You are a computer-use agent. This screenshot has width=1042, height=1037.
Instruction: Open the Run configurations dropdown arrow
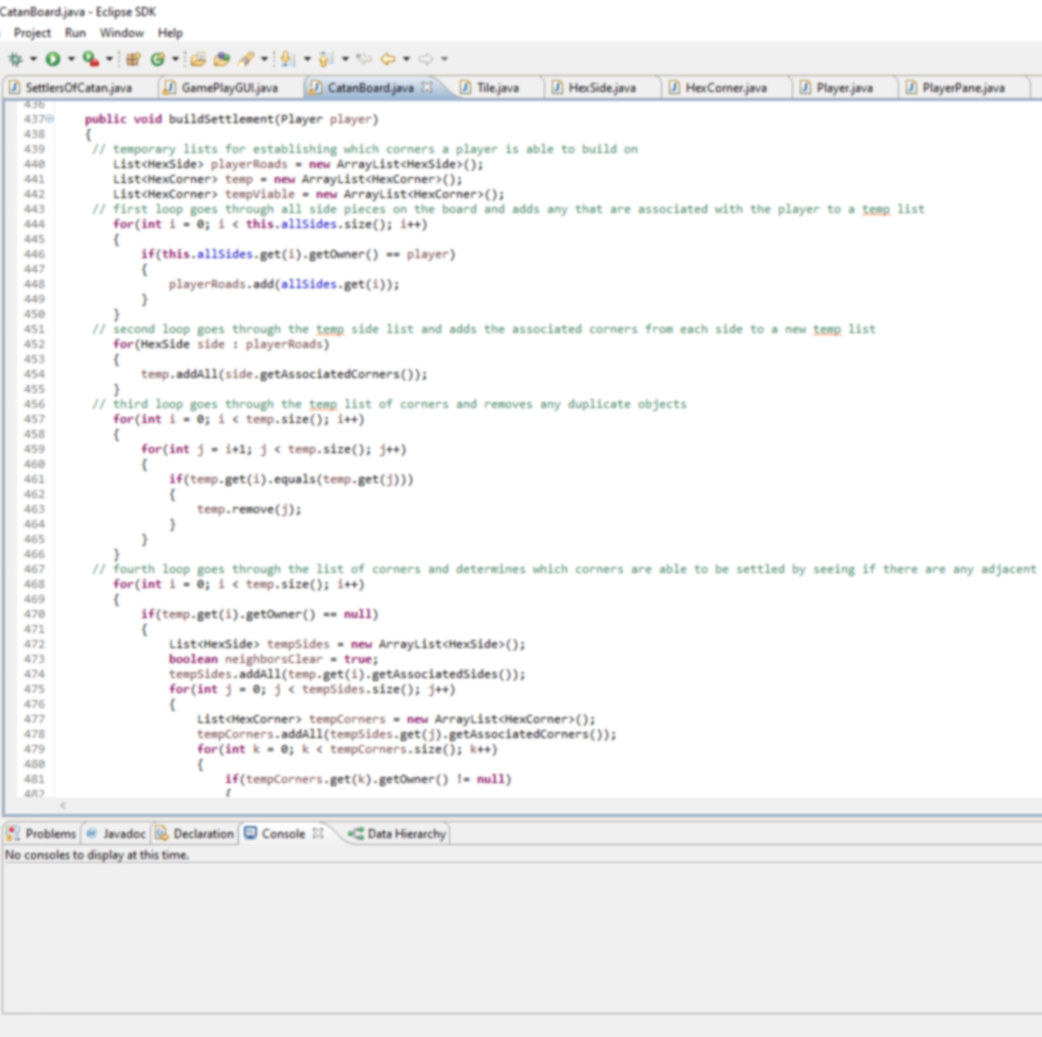point(71,59)
